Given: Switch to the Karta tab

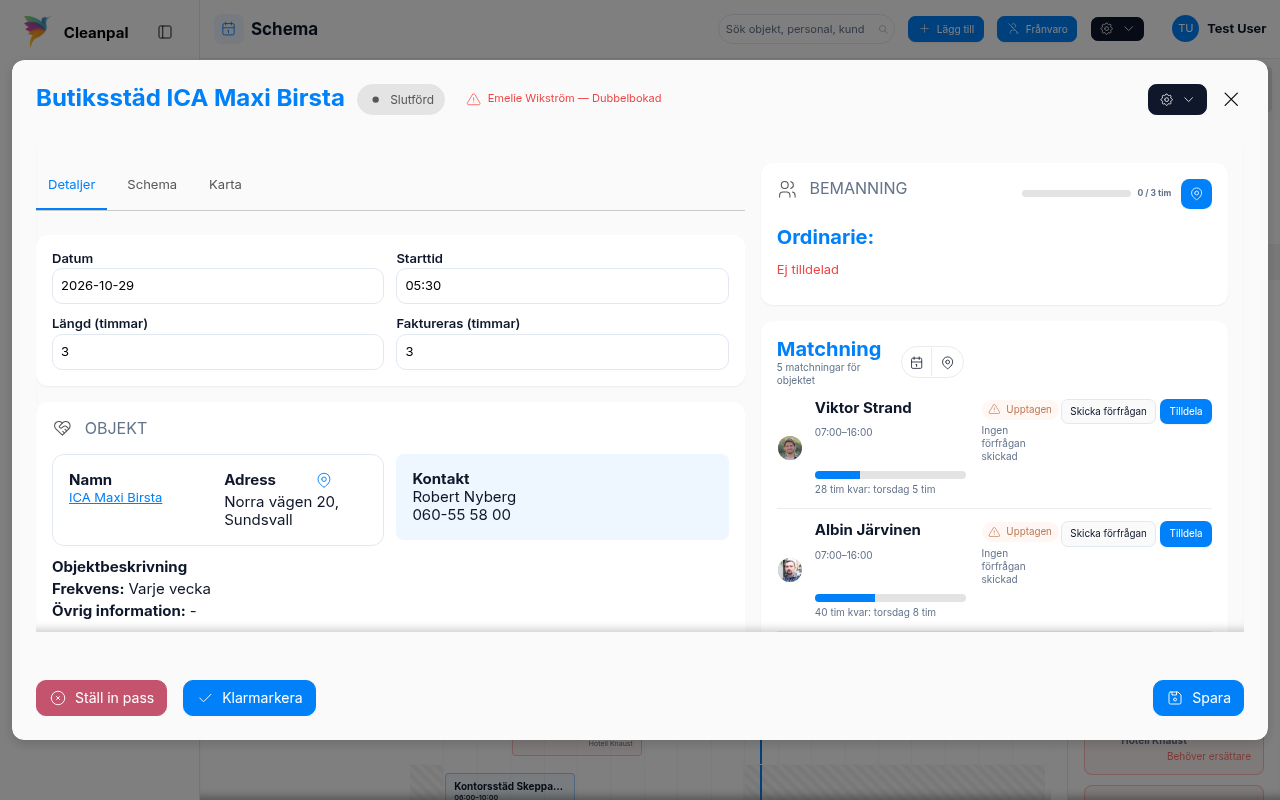Looking at the screenshot, I should coord(225,185).
